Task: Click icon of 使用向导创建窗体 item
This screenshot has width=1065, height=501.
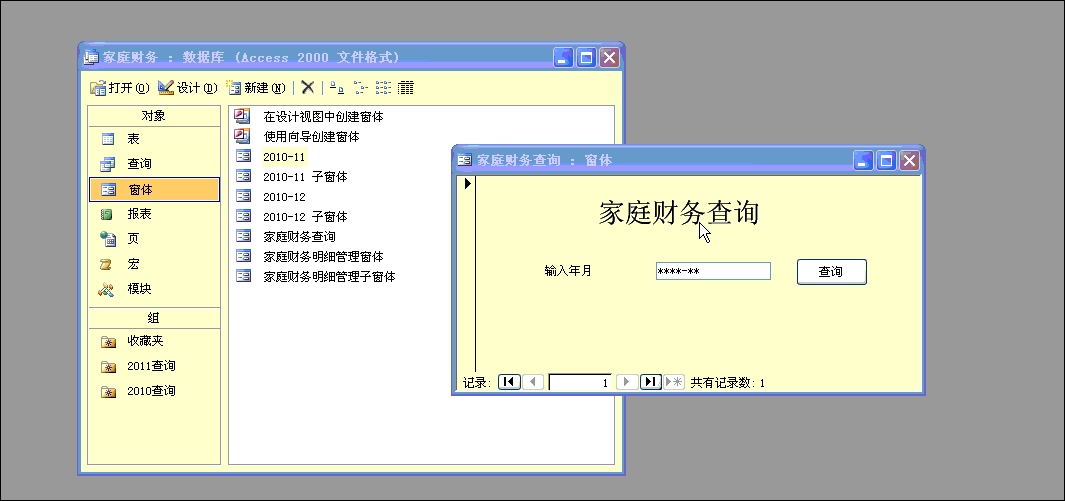Action: (x=242, y=136)
